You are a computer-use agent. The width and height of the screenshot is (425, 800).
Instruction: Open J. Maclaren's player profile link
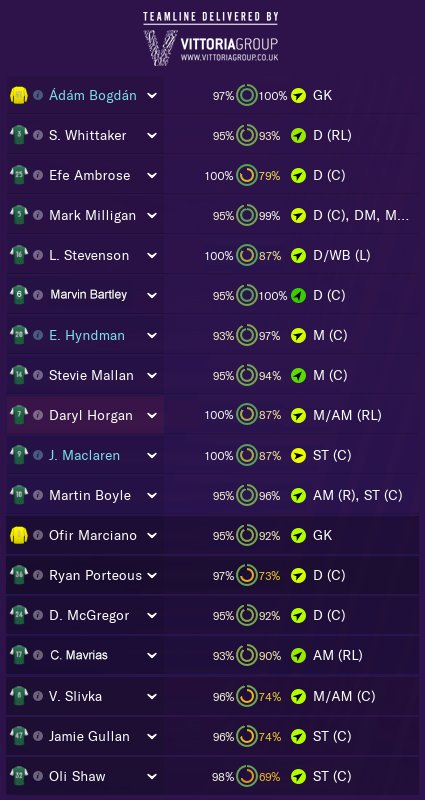[84, 455]
